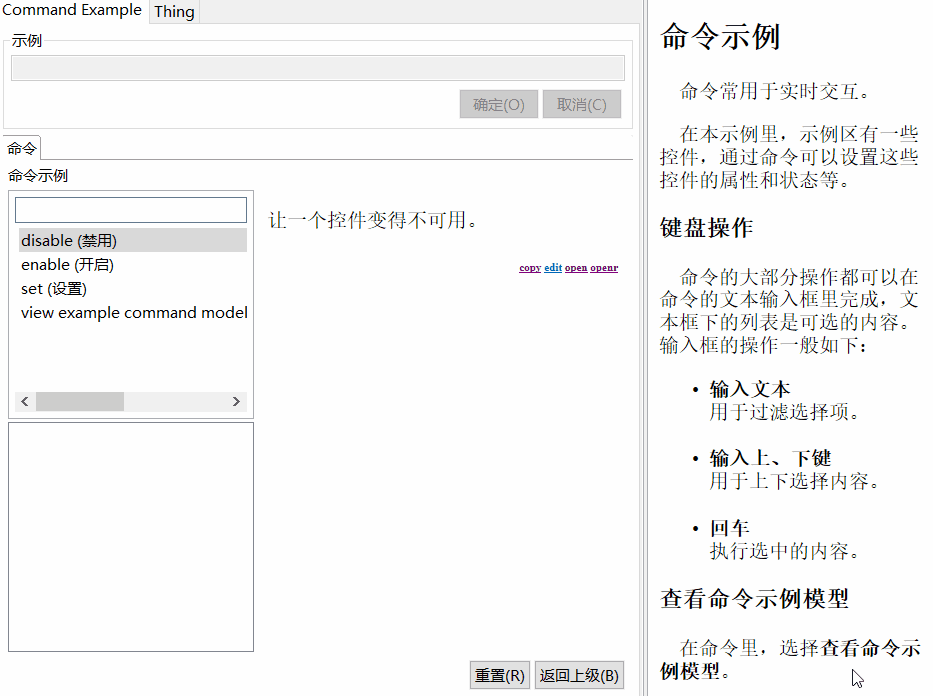Switch to the Thing tab
The height and width of the screenshot is (696, 933).
(x=173, y=11)
